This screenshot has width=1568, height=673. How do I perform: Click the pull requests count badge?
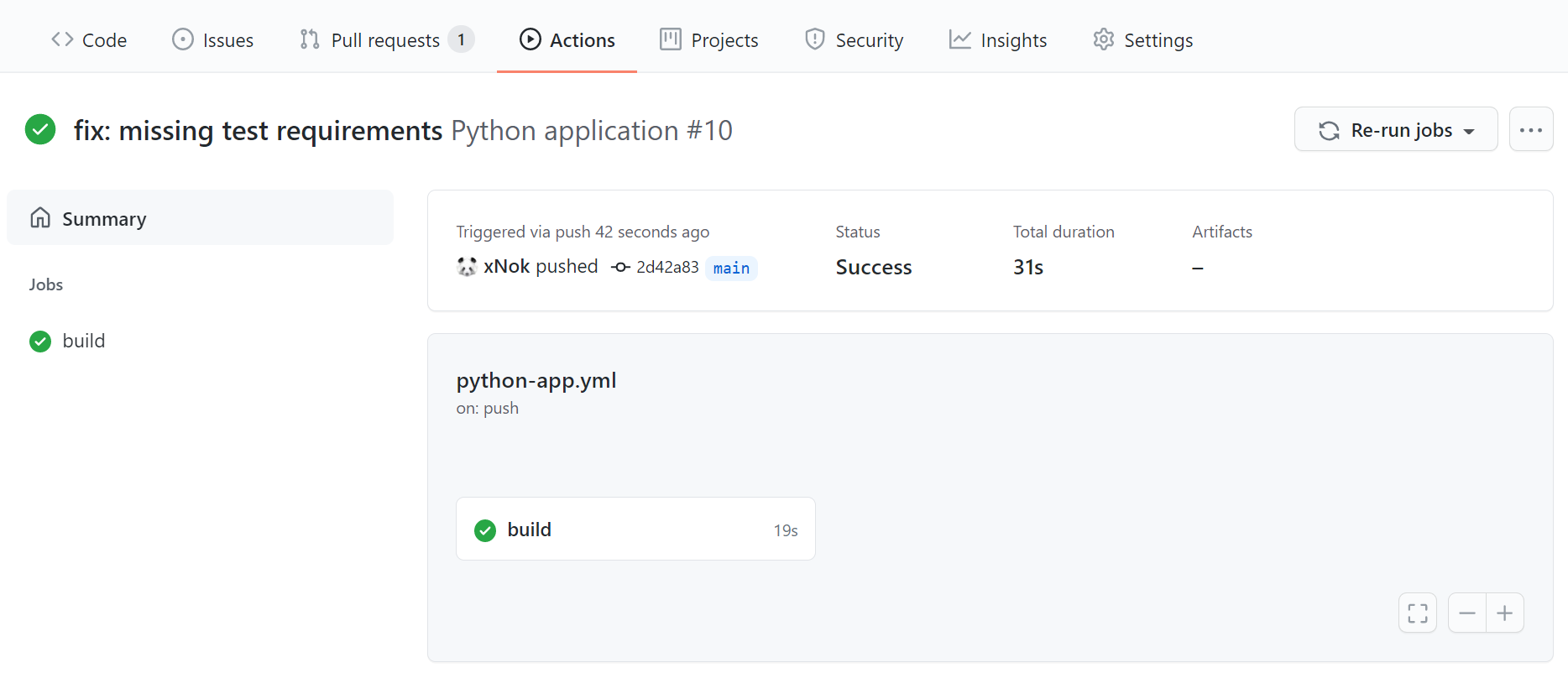pos(461,39)
